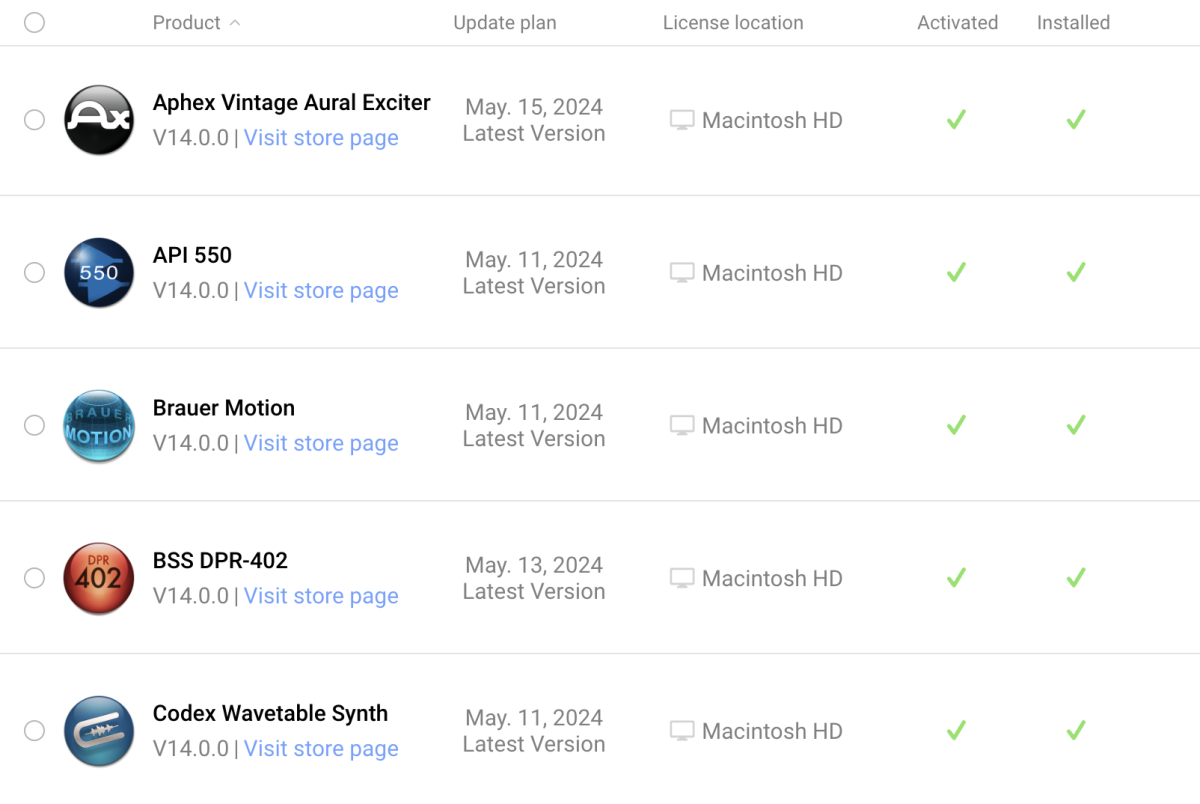Viewport: 1200px width, 804px height.
Task: Sort by the Product column header
Action: pyautogui.click(x=187, y=22)
